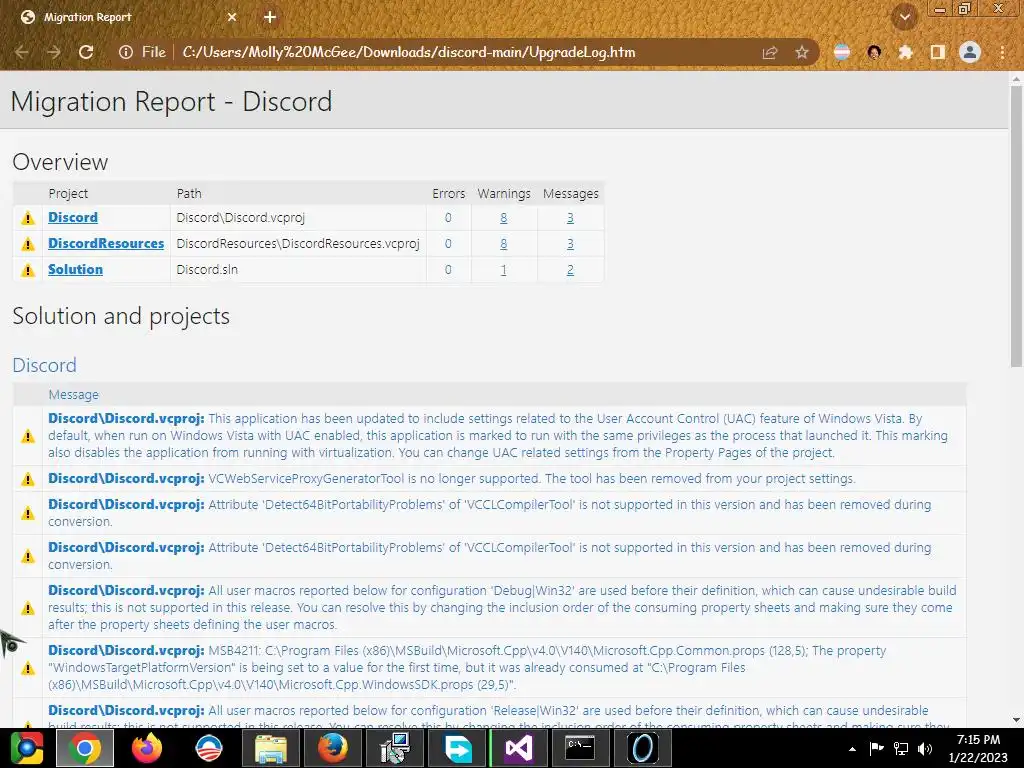The image size is (1024, 768).
Task: Click the browser back arrow
Action: click(22, 52)
